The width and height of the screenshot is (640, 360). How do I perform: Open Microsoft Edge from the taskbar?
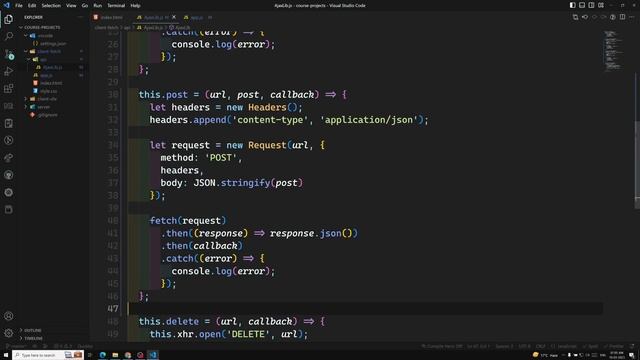[x=102, y=355]
